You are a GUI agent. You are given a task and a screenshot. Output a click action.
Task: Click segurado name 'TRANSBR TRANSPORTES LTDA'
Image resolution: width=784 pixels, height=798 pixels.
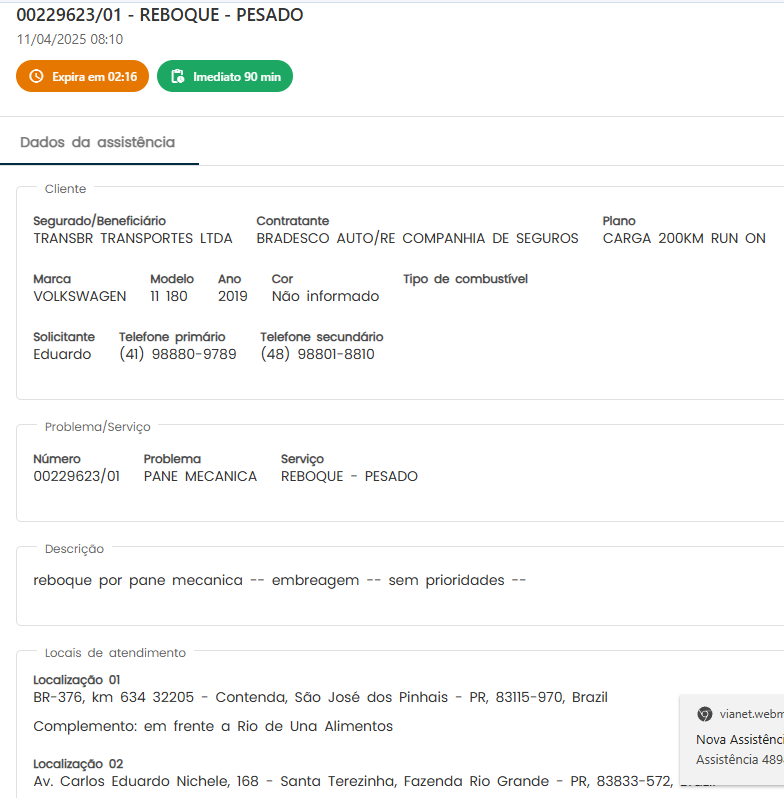click(x=133, y=238)
